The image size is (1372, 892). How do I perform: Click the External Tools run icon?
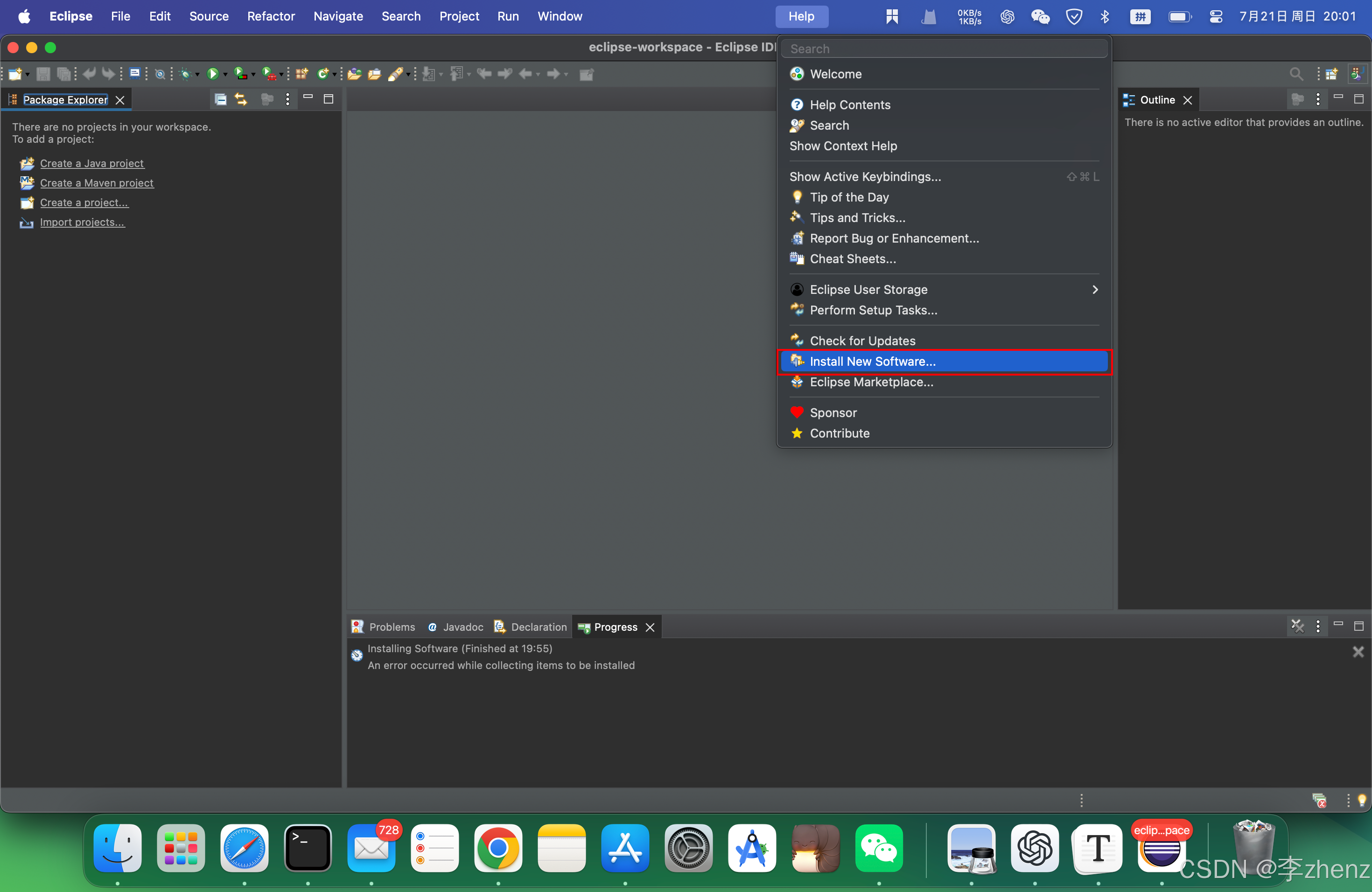269,74
